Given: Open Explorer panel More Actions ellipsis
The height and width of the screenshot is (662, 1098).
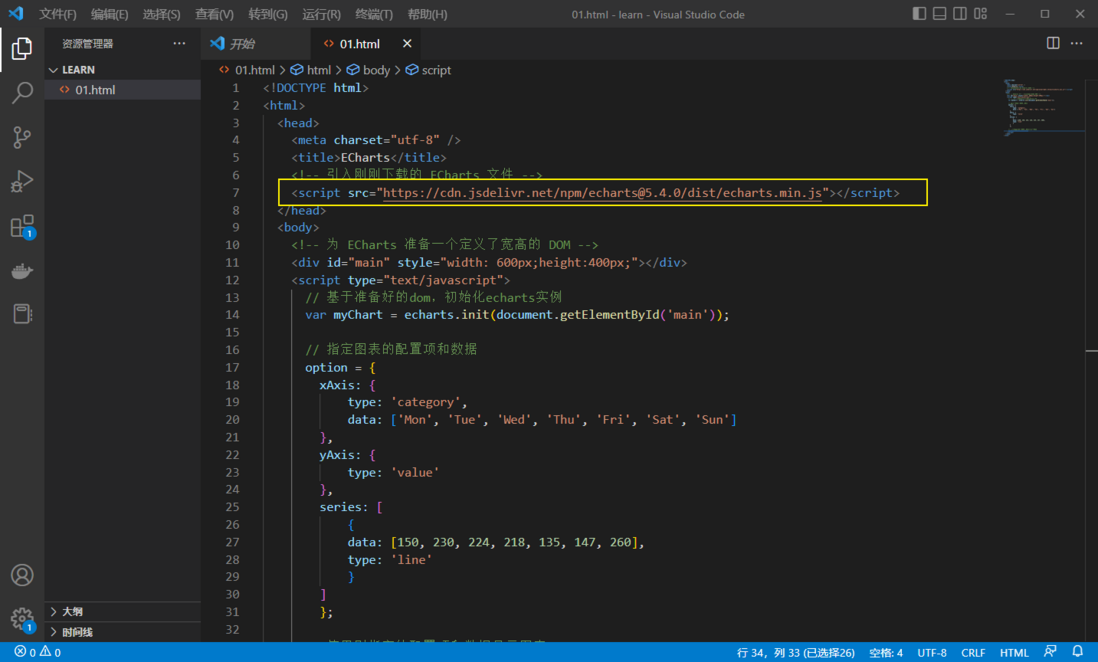Looking at the screenshot, I should (x=179, y=43).
